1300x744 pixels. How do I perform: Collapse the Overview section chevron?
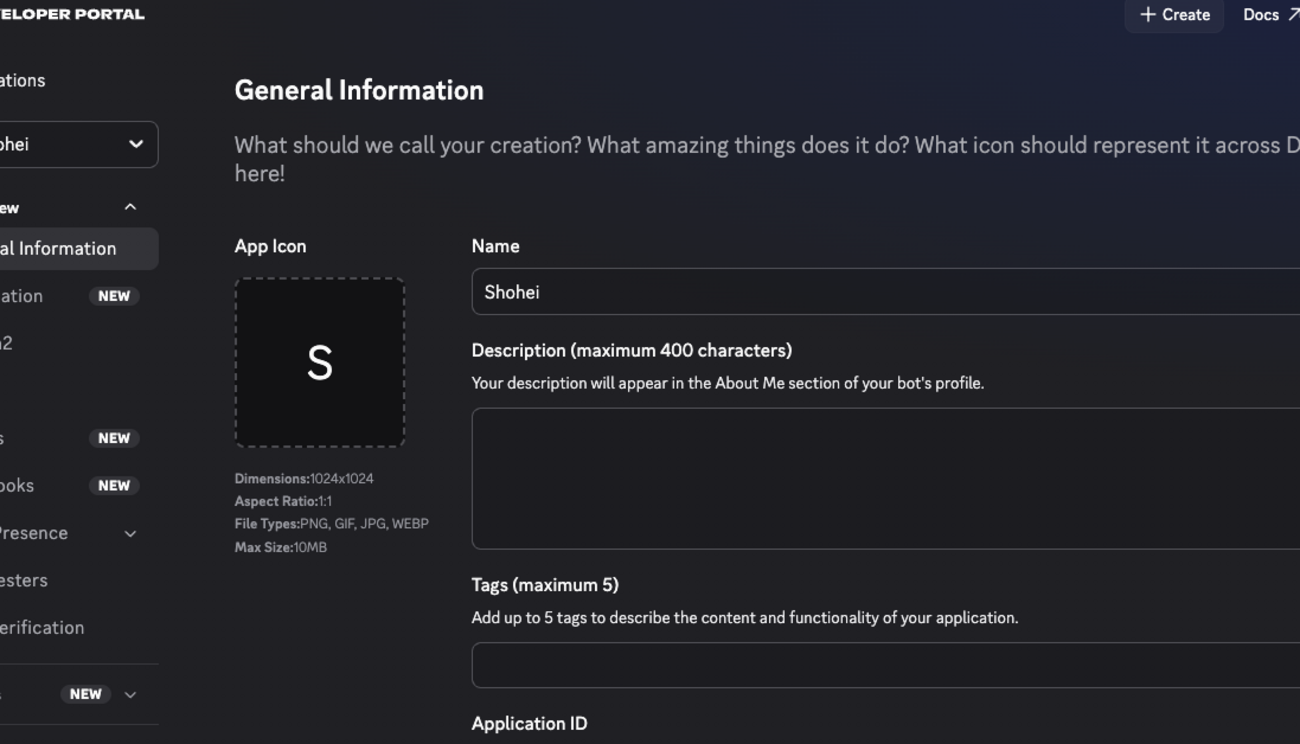click(130, 207)
